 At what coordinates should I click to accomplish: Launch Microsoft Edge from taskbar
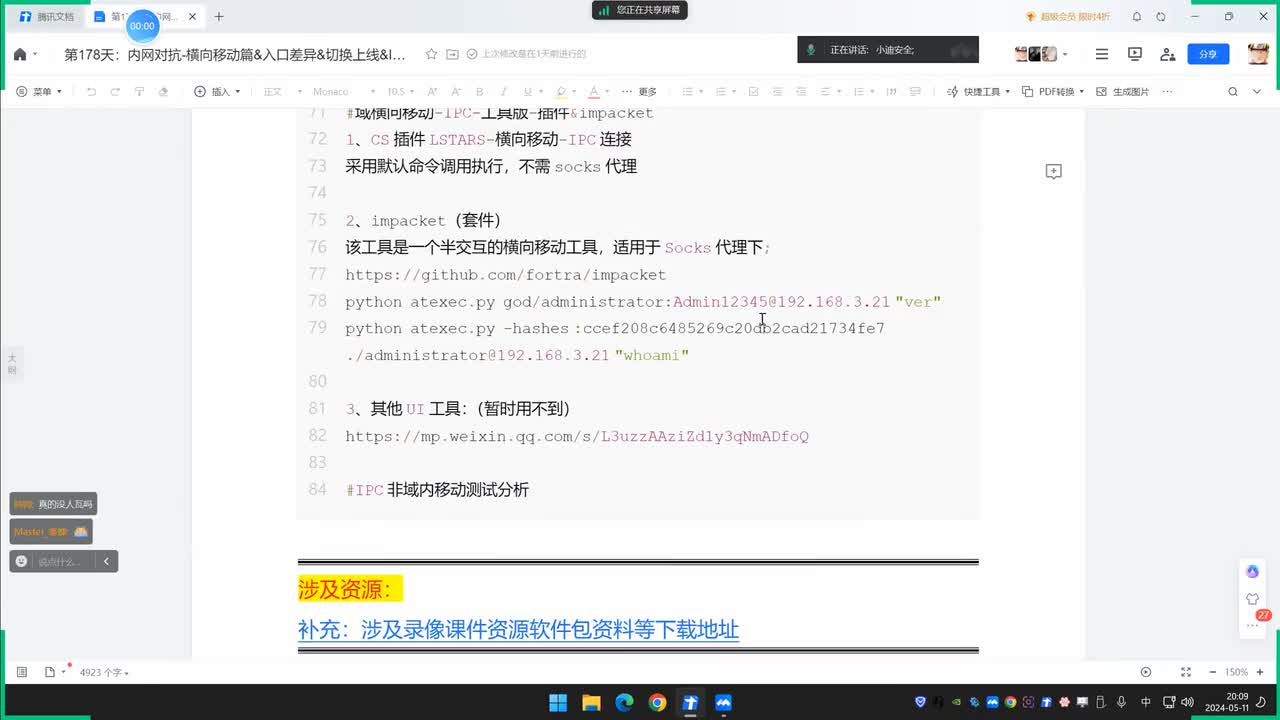[624, 702]
